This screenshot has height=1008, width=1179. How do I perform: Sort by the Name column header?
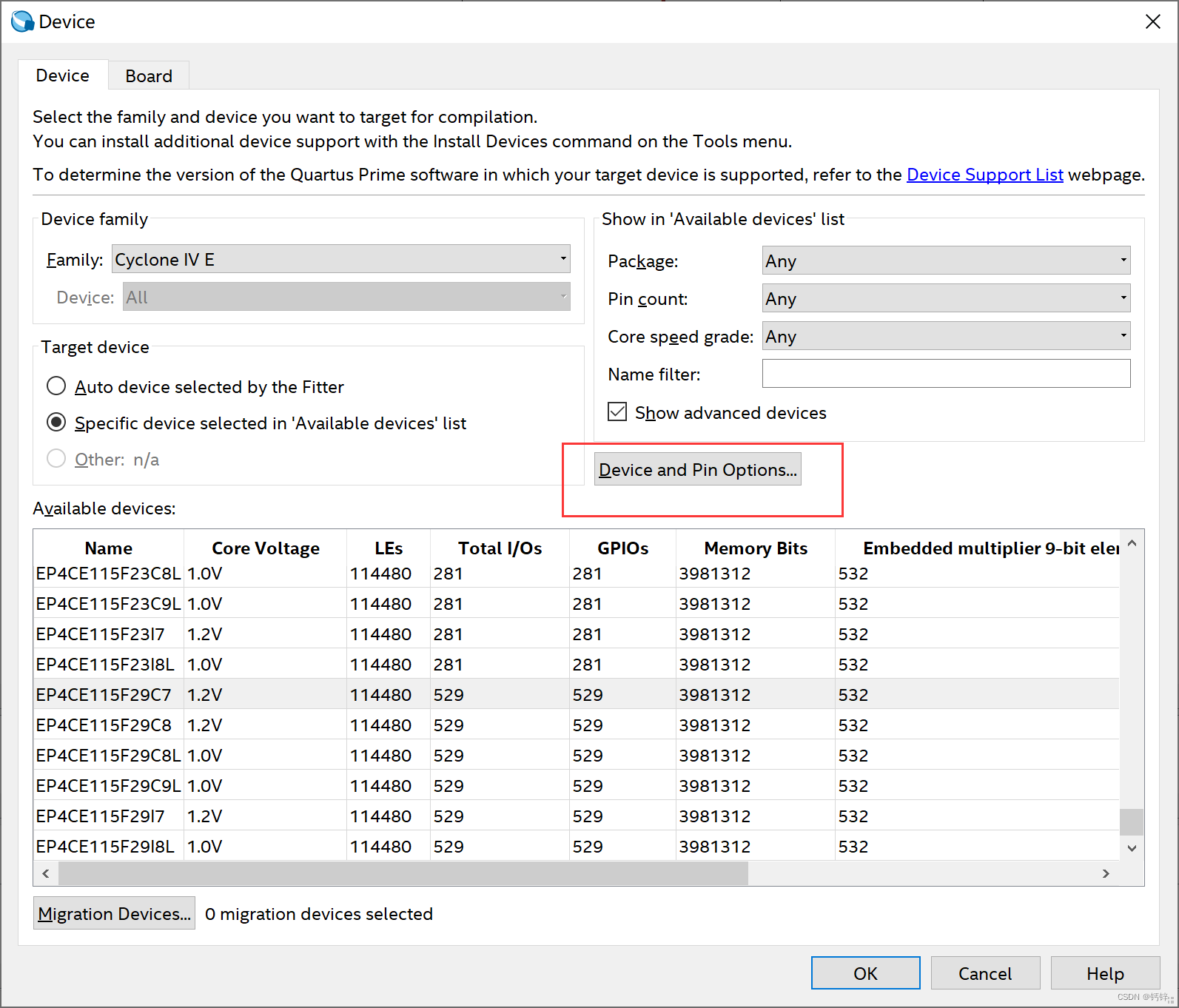[x=109, y=548]
